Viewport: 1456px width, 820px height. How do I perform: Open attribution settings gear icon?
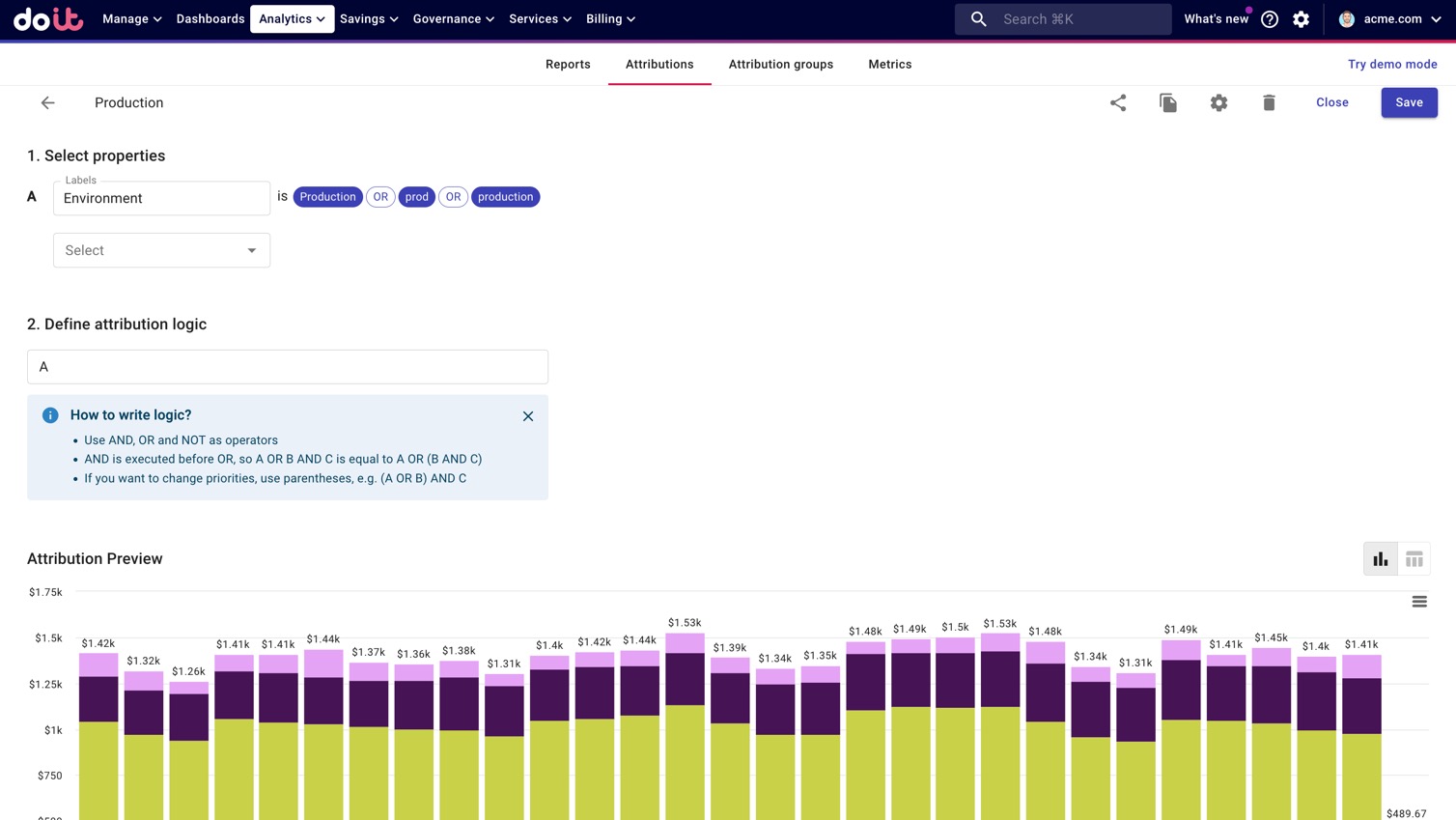(x=1218, y=102)
